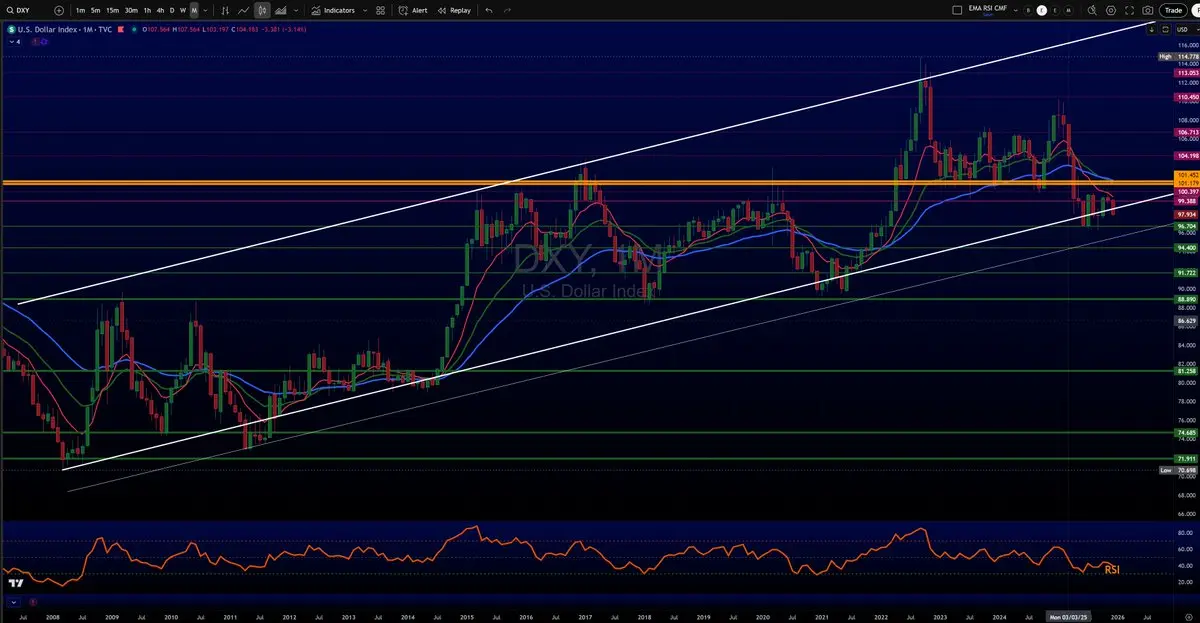Open quick search magnifier icon

tap(1092, 10)
